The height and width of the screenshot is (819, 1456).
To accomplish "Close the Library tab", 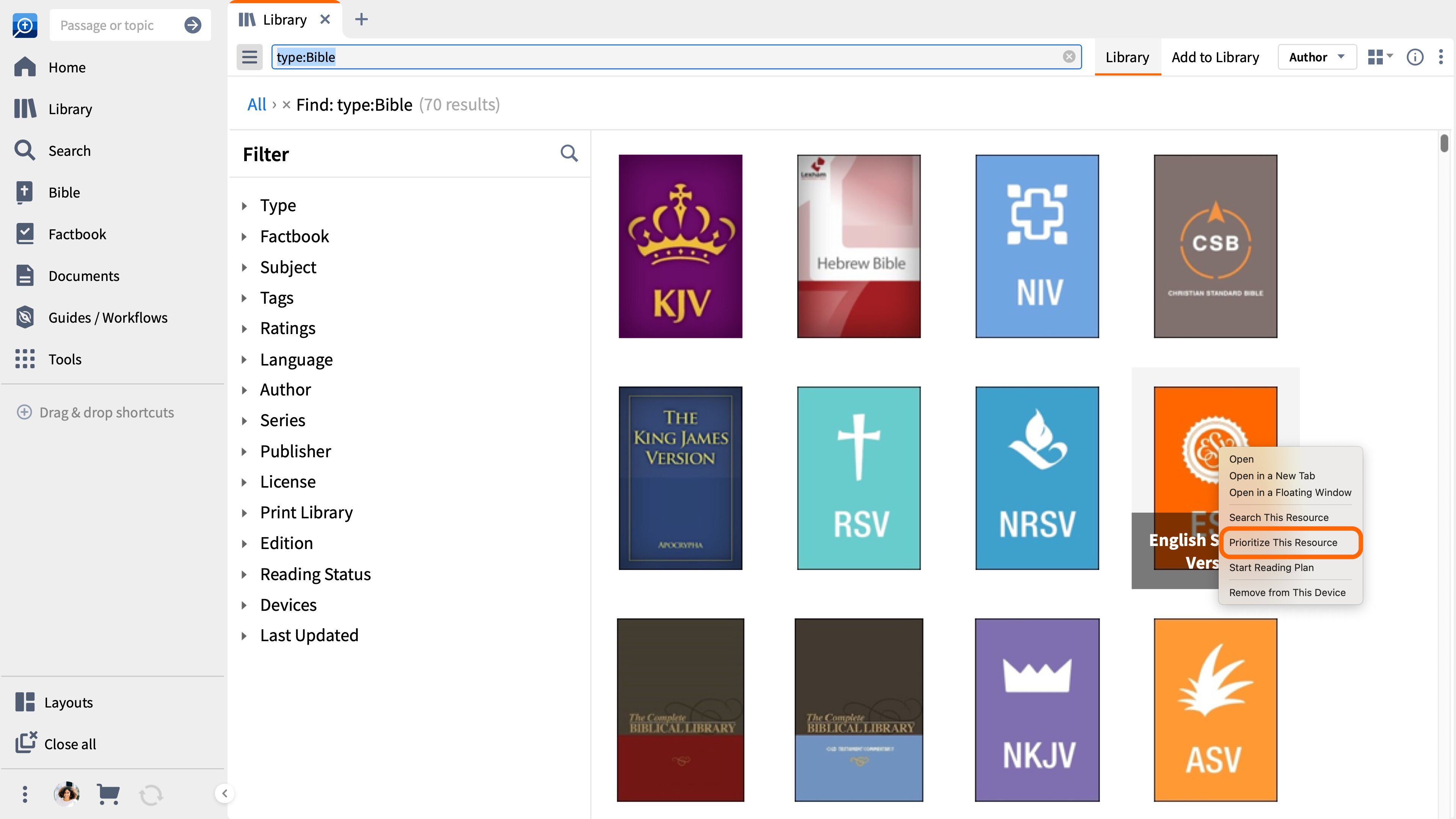I will click(x=325, y=19).
